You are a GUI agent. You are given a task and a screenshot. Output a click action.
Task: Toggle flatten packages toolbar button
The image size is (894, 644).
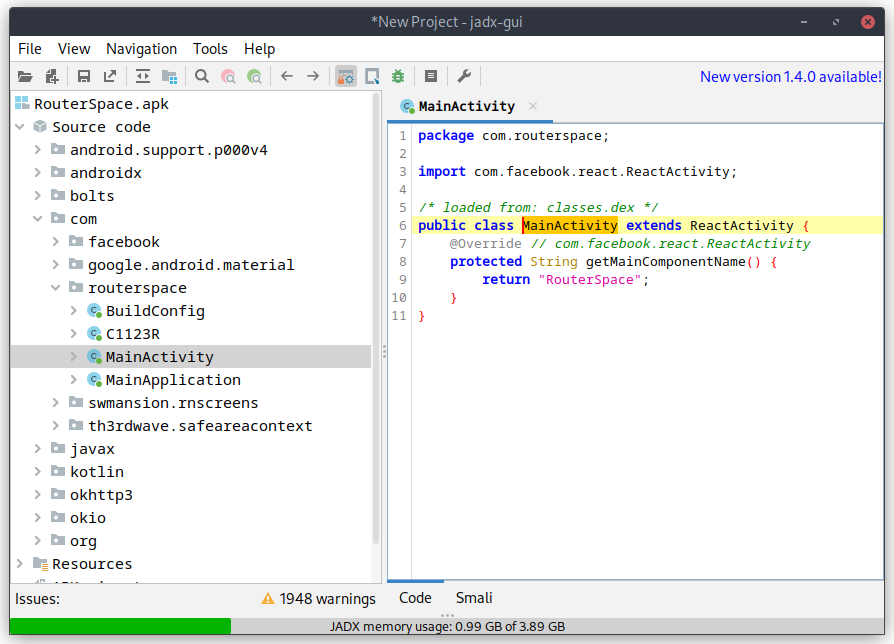coord(169,76)
